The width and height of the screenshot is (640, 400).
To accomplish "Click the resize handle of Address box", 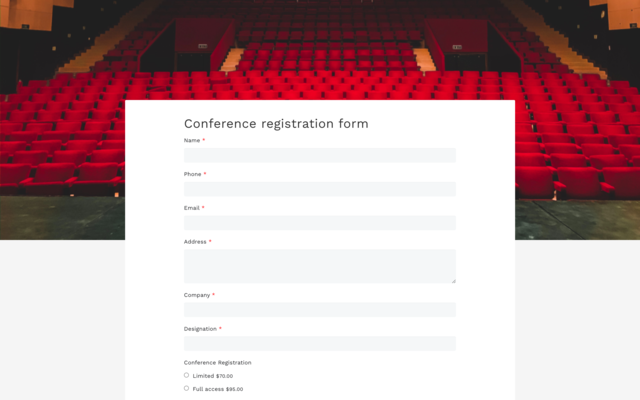I will [453, 280].
